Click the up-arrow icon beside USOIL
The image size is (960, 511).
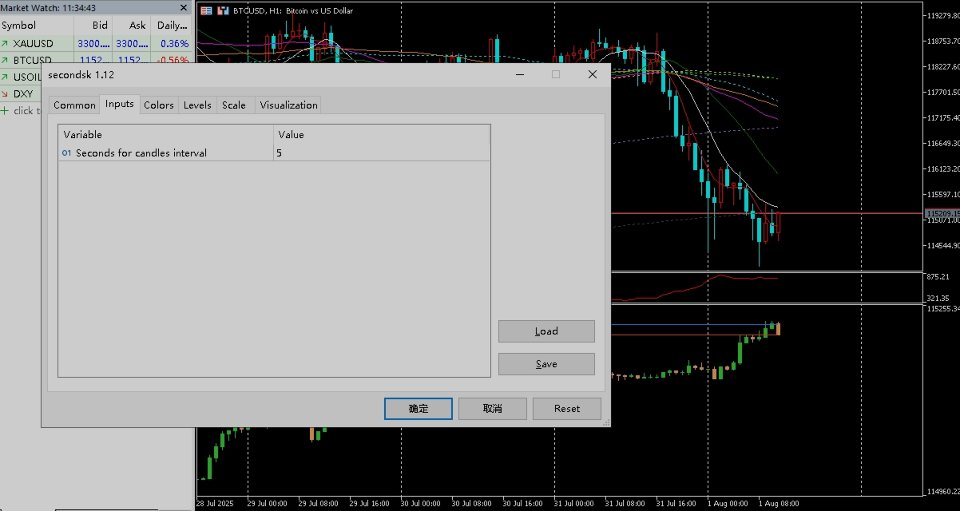click(5, 77)
